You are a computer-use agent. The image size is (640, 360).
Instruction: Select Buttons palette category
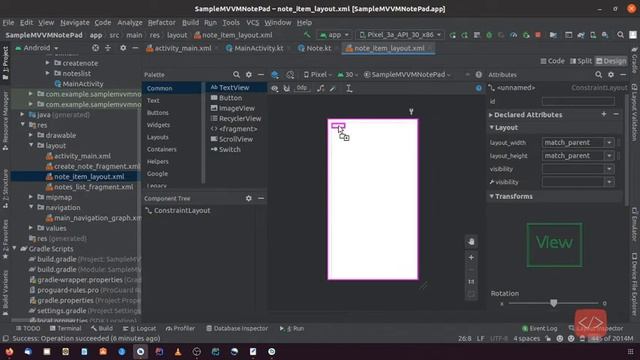coord(158,113)
